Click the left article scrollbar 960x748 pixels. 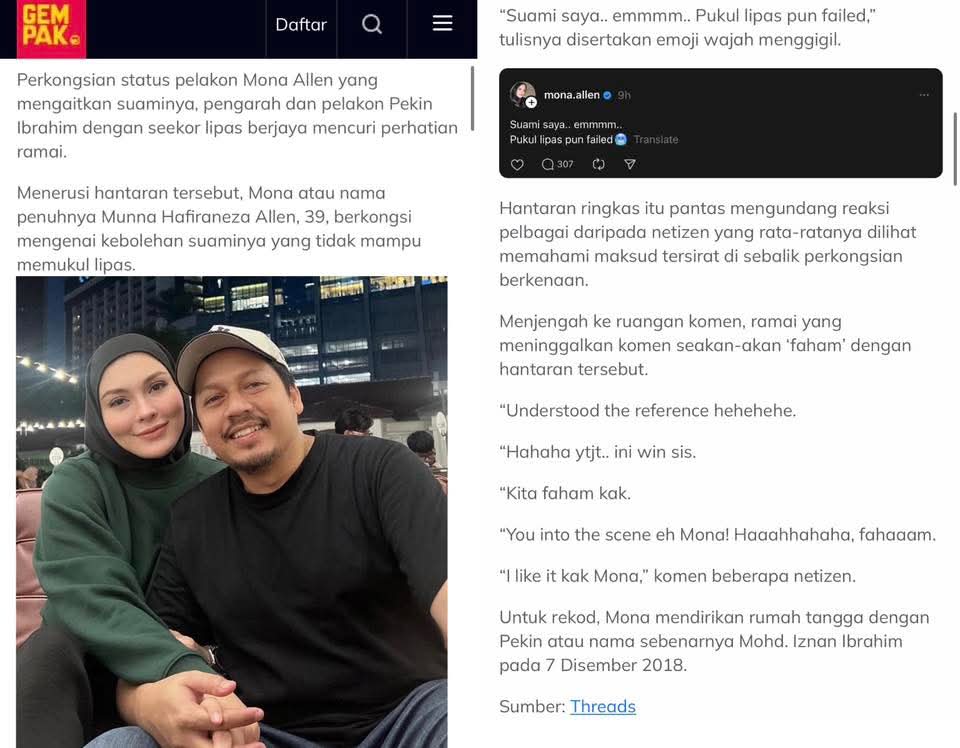tap(472, 98)
